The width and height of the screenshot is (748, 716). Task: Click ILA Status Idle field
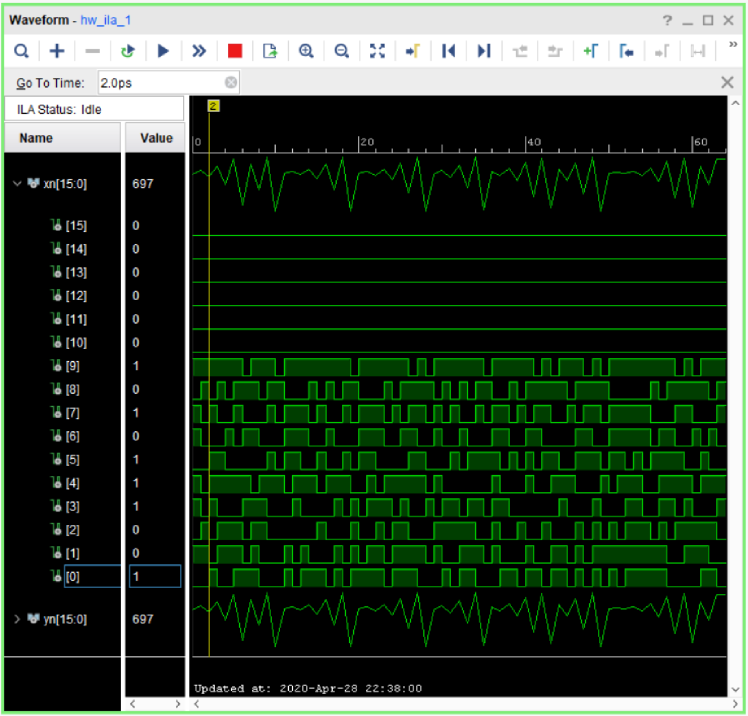[x=94, y=109]
